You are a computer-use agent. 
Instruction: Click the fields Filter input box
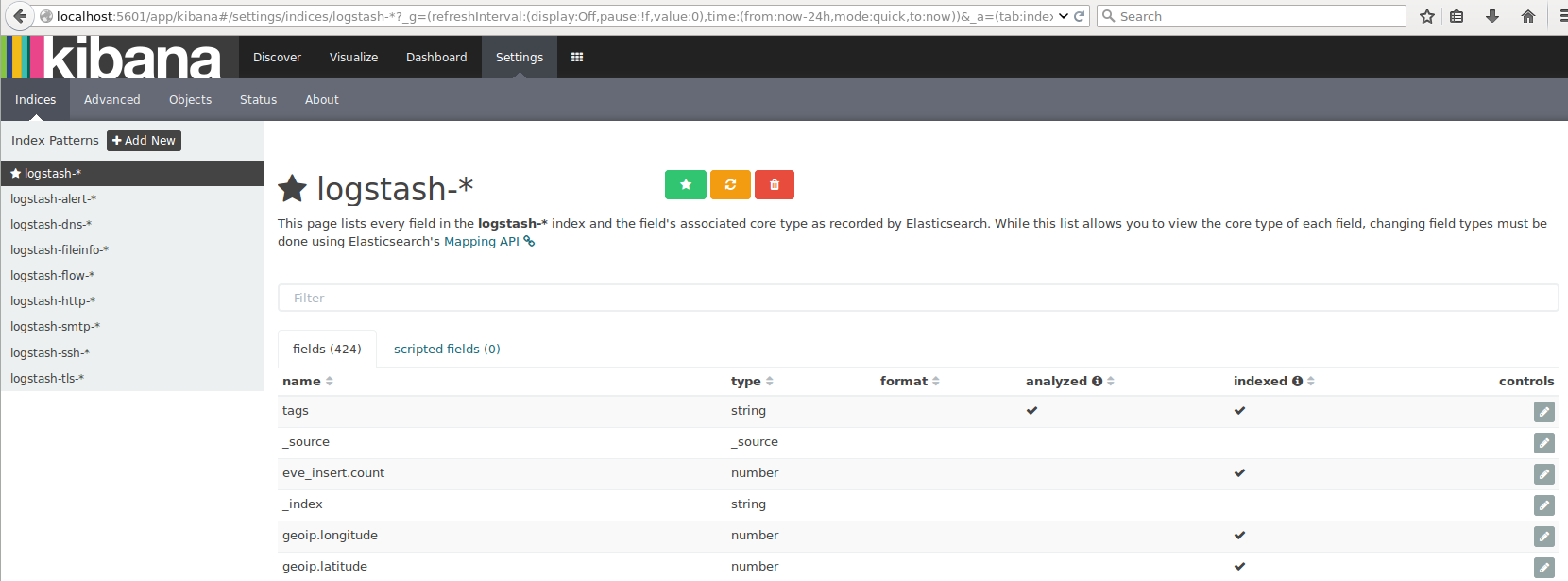pos(918,298)
